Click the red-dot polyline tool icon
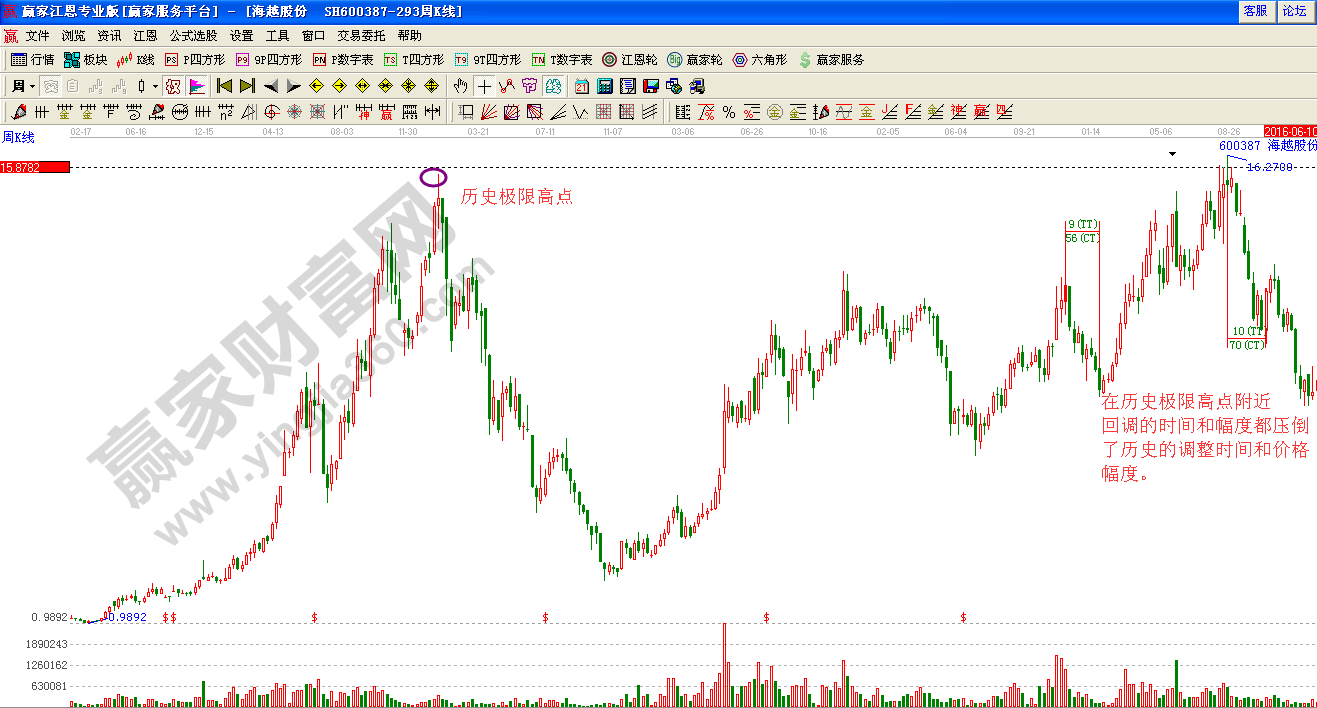This screenshot has width=1317, height=708. pos(507,86)
